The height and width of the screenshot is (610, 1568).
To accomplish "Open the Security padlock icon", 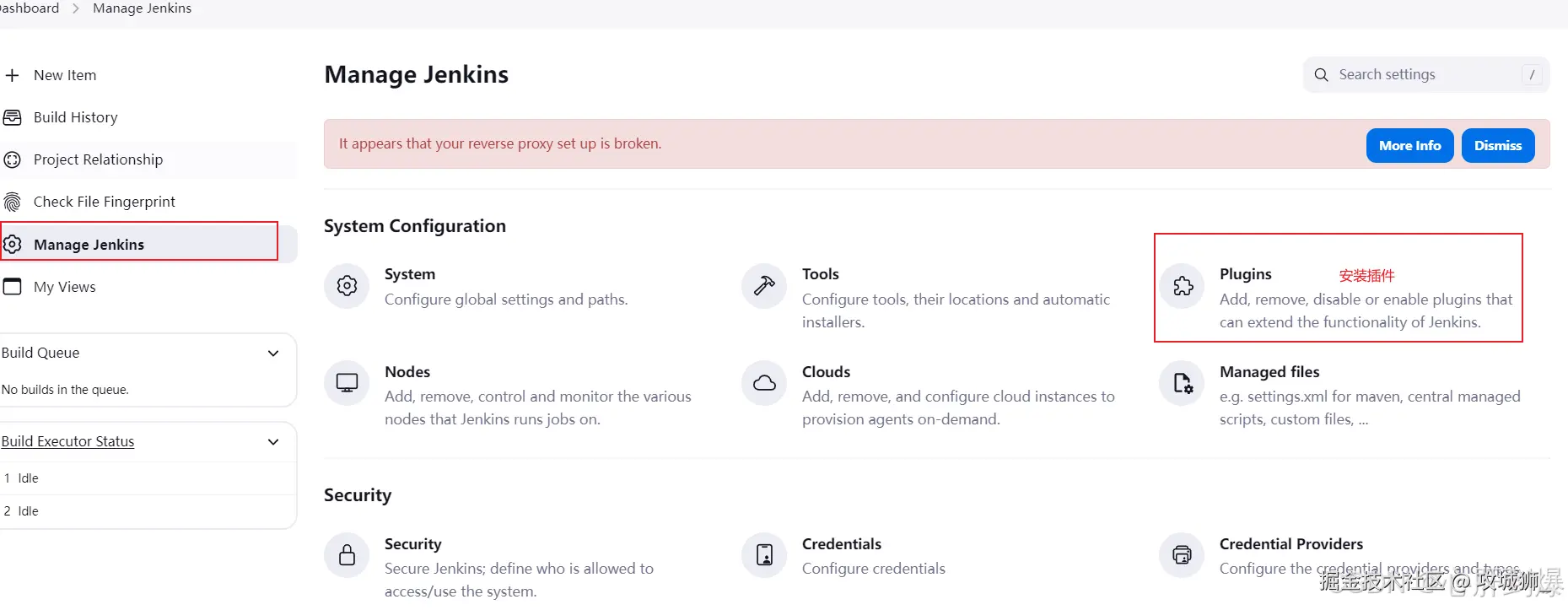I will (347, 554).
